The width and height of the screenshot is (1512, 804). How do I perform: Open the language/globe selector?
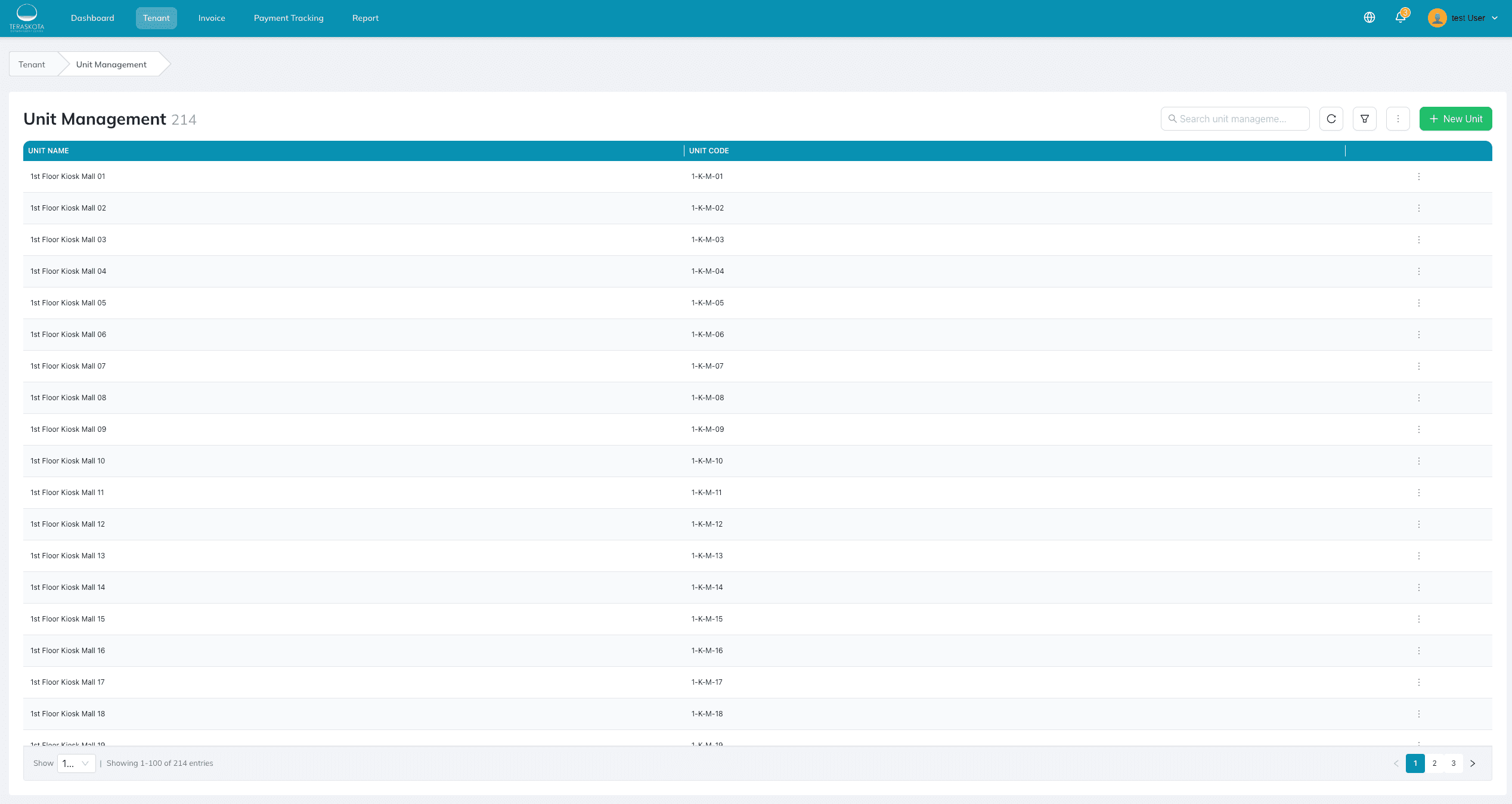(x=1369, y=17)
